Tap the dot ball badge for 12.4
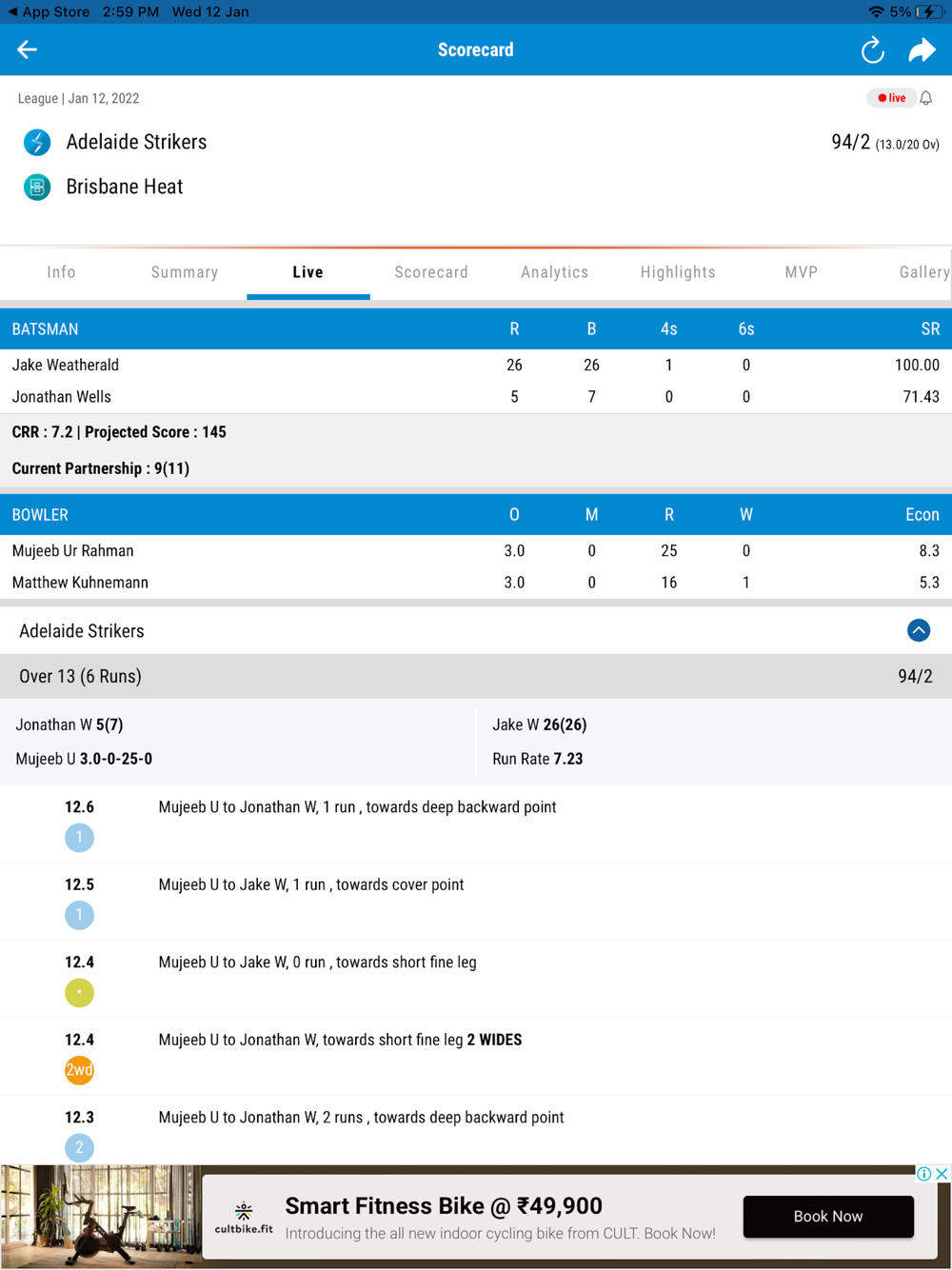 click(x=79, y=993)
